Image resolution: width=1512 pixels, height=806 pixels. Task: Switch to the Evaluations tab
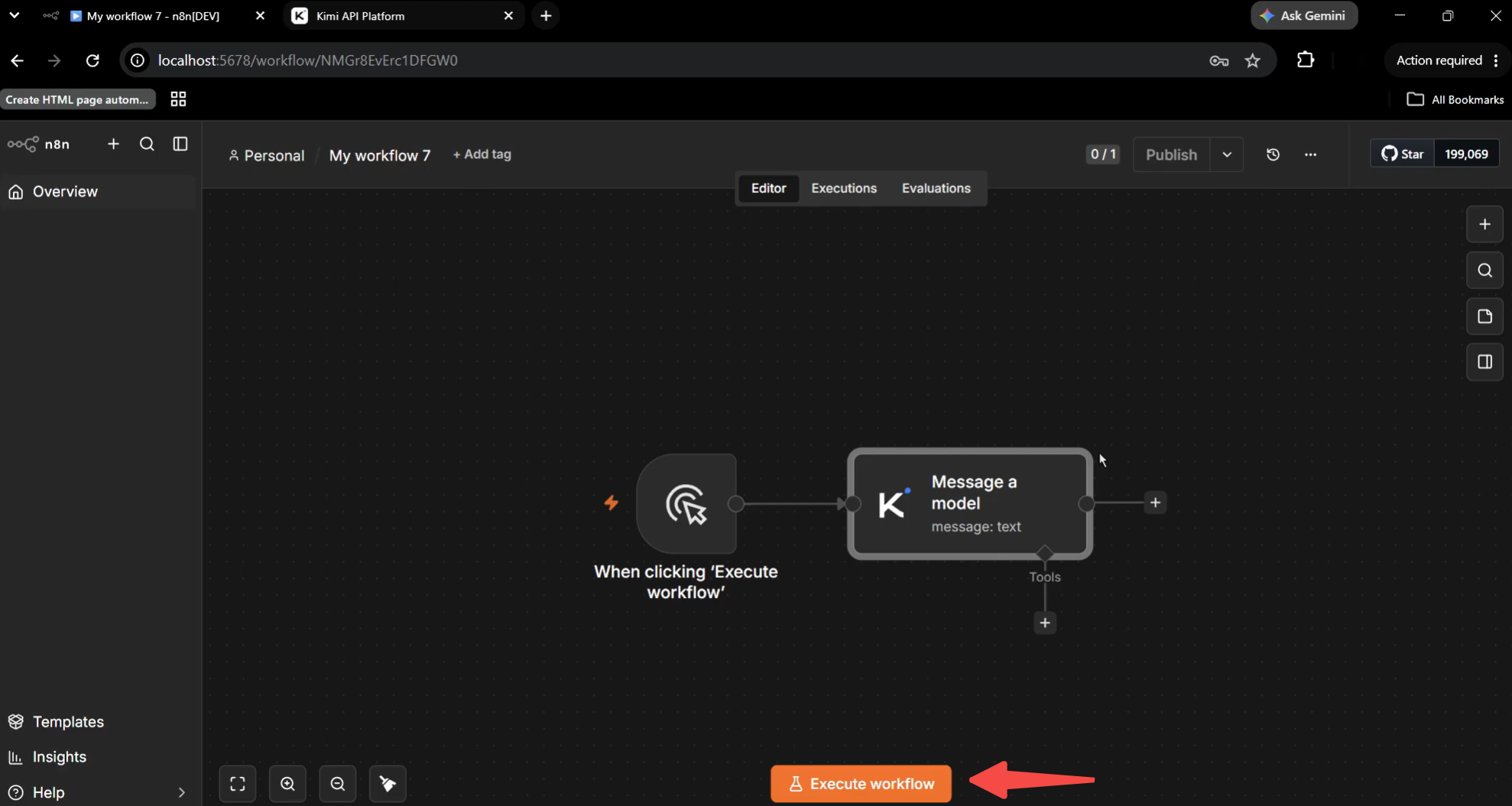tap(936, 188)
